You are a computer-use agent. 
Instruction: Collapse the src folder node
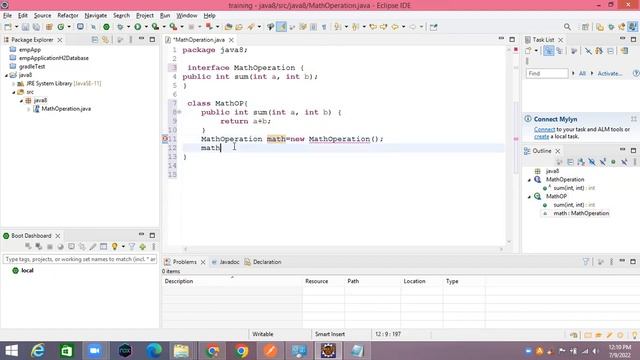point(13,92)
